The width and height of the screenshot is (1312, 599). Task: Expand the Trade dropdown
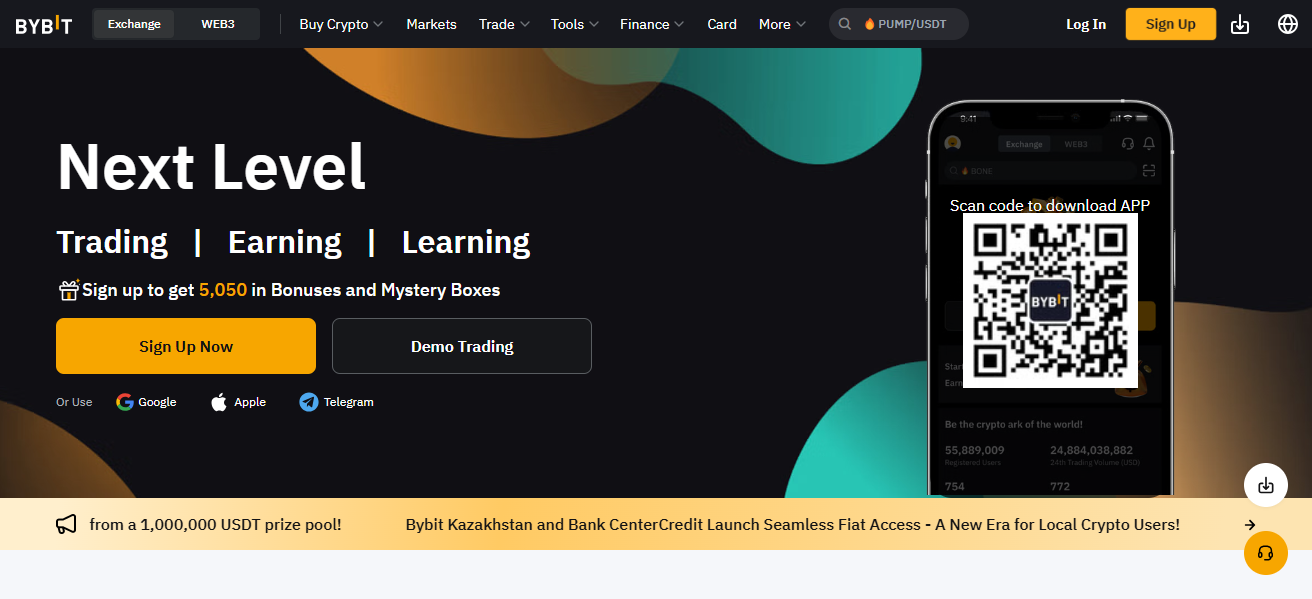click(503, 24)
